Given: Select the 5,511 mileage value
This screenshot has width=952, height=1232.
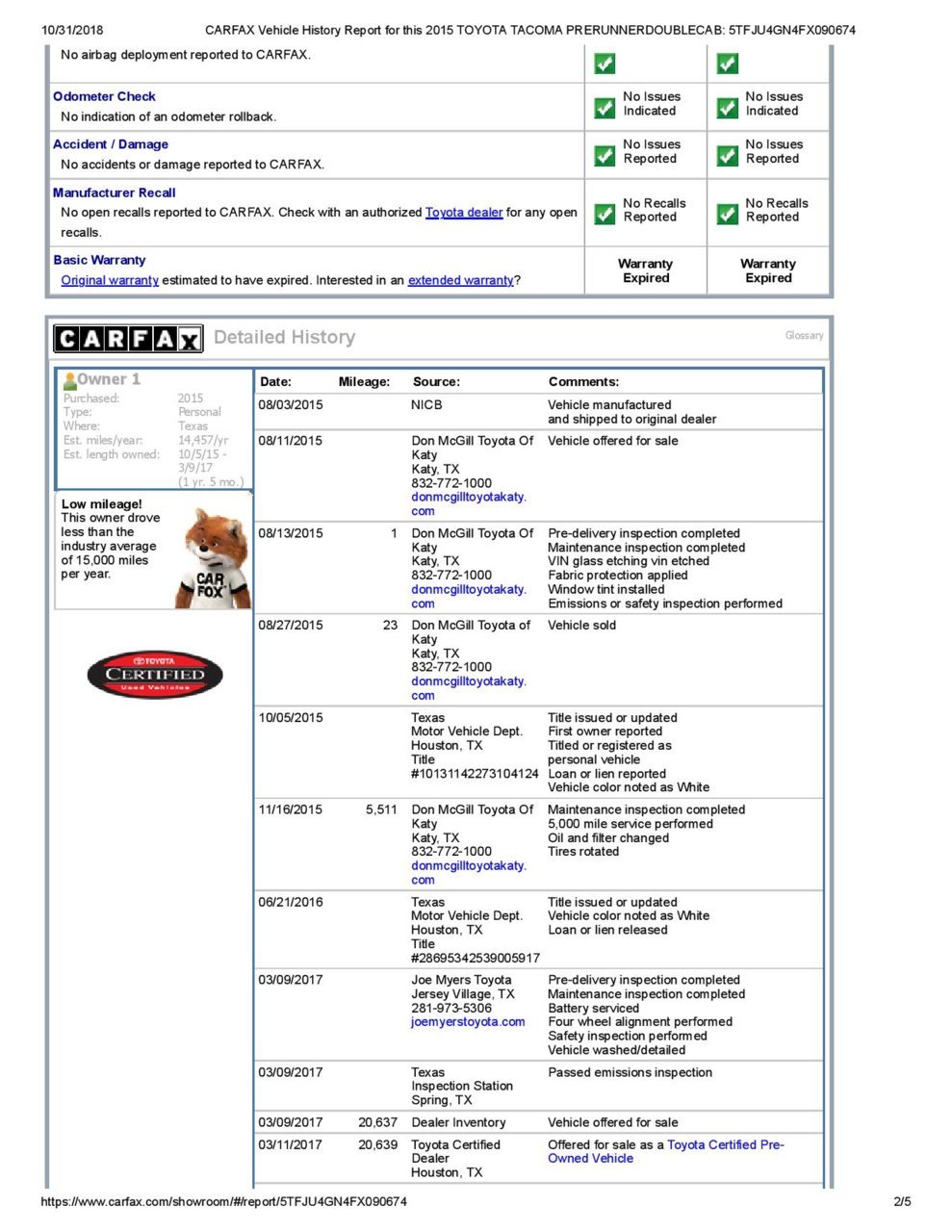Looking at the screenshot, I should click(381, 810).
